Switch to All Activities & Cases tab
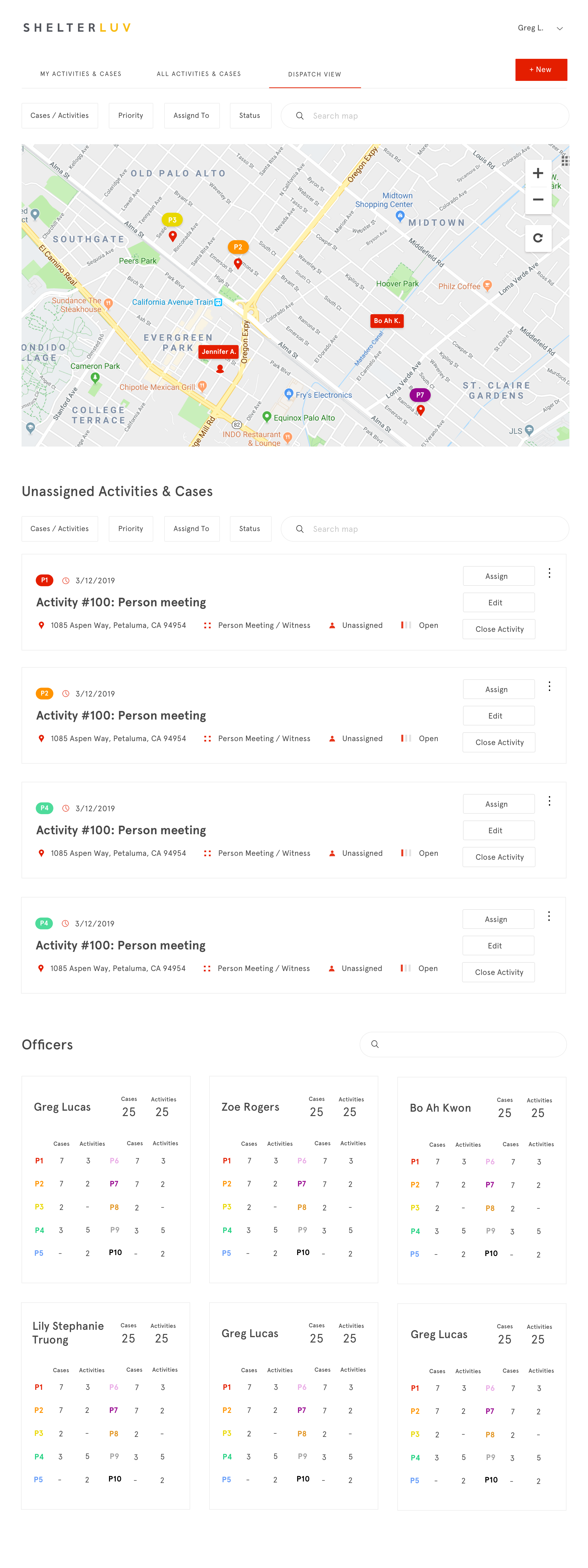 pos(199,74)
